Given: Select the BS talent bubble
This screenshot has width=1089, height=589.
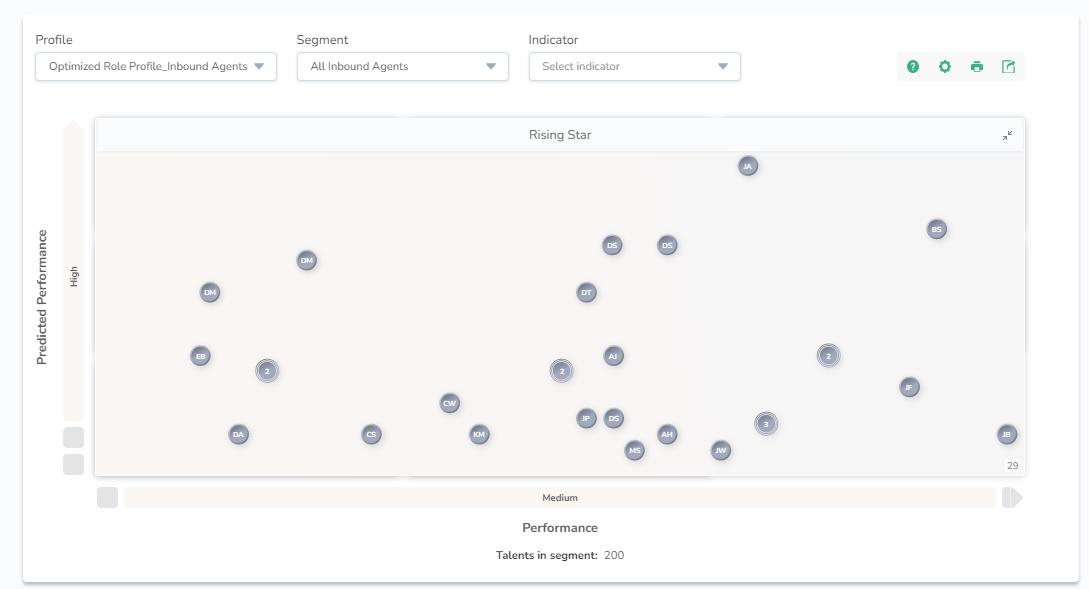Looking at the screenshot, I should pyautogui.click(x=936, y=229).
